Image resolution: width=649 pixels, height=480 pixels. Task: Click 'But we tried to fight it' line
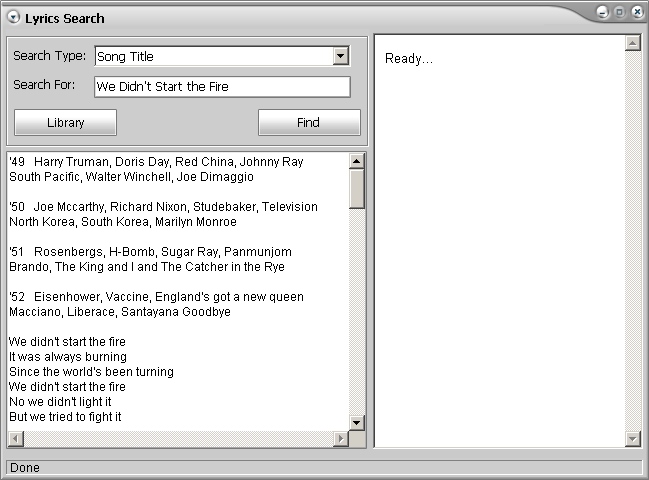[x=65, y=417]
